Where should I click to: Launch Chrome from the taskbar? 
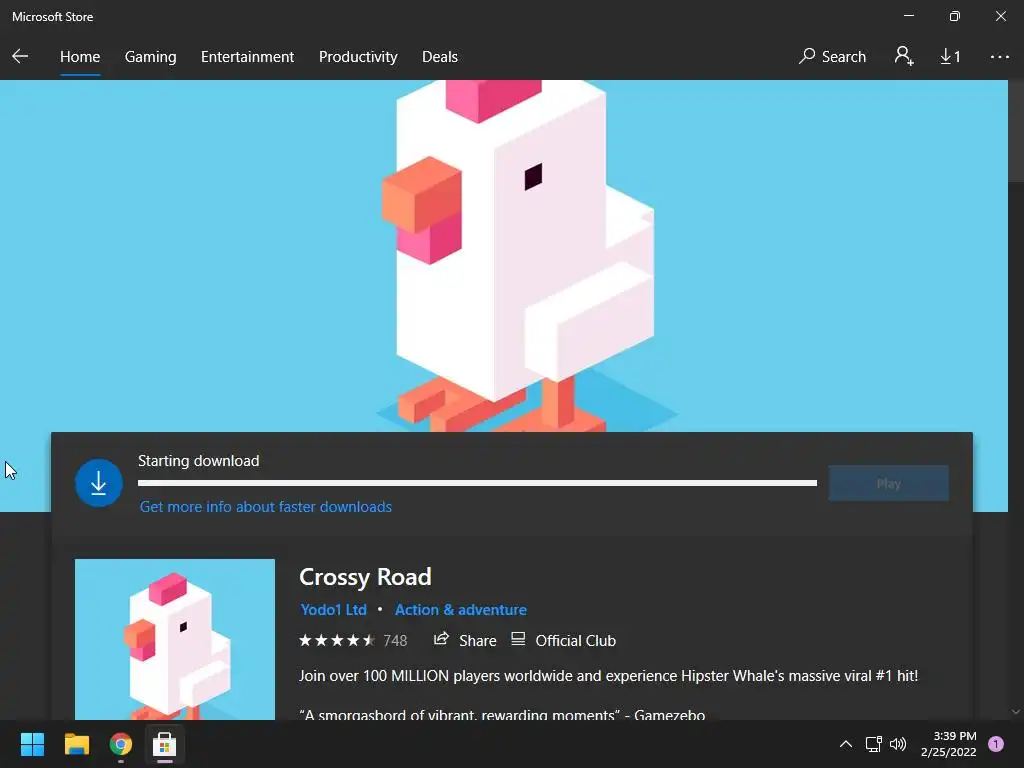(120, 744)
